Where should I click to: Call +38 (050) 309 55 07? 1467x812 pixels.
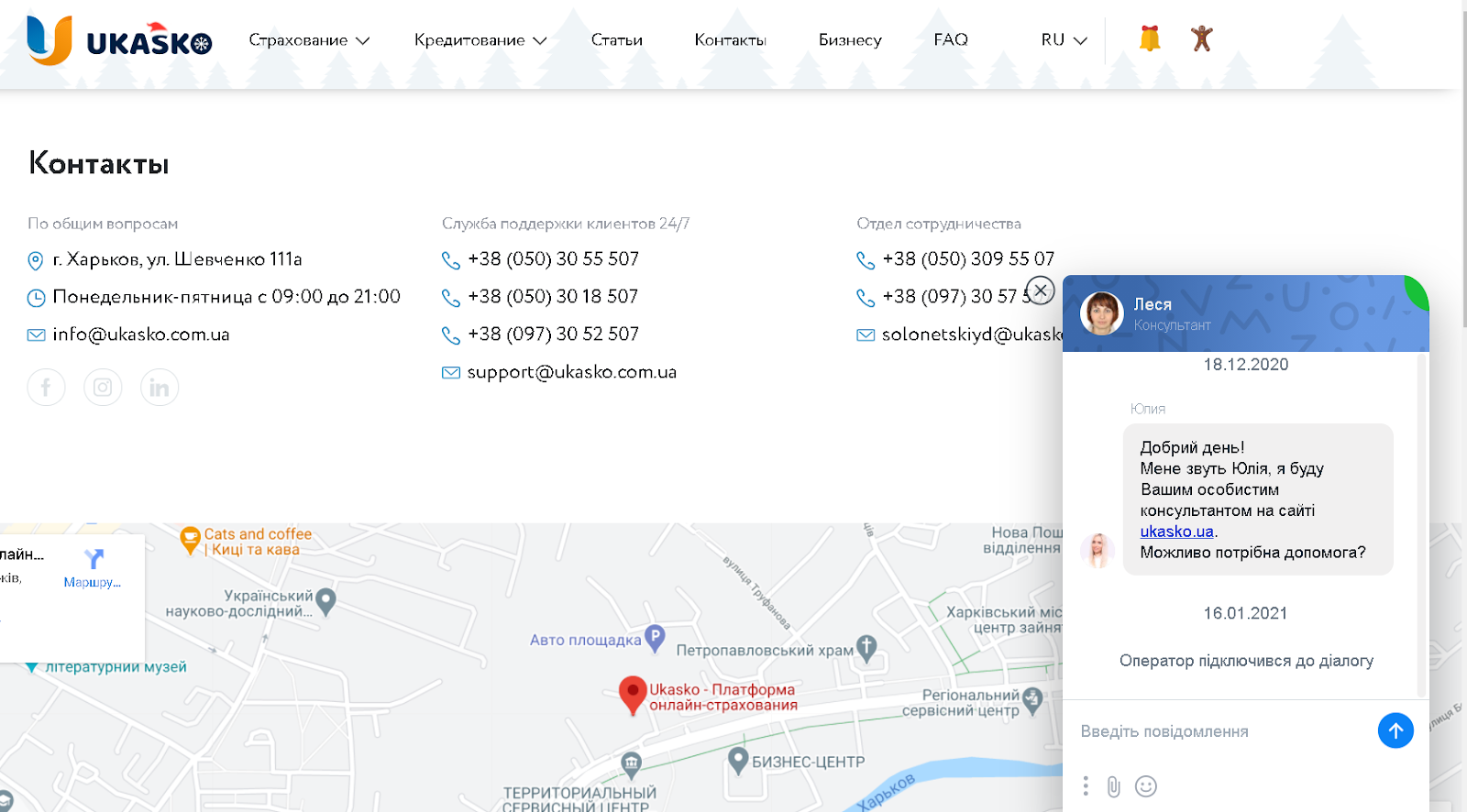coord(968,259)
